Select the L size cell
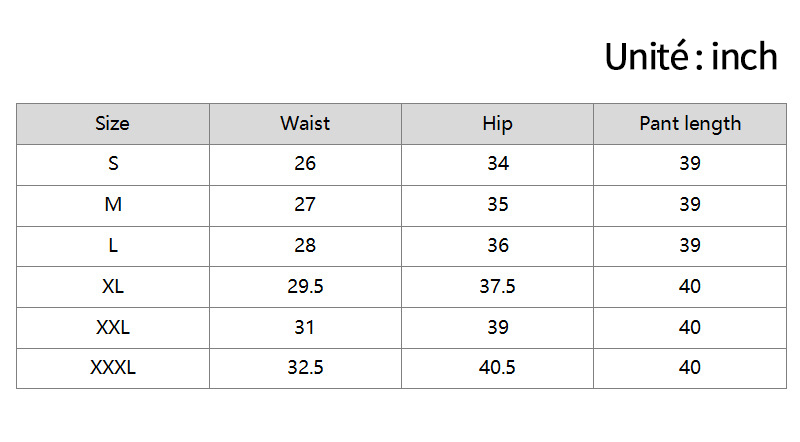Image resolution: width=800 pixels, height=442 pixels. tap(113, 247)
